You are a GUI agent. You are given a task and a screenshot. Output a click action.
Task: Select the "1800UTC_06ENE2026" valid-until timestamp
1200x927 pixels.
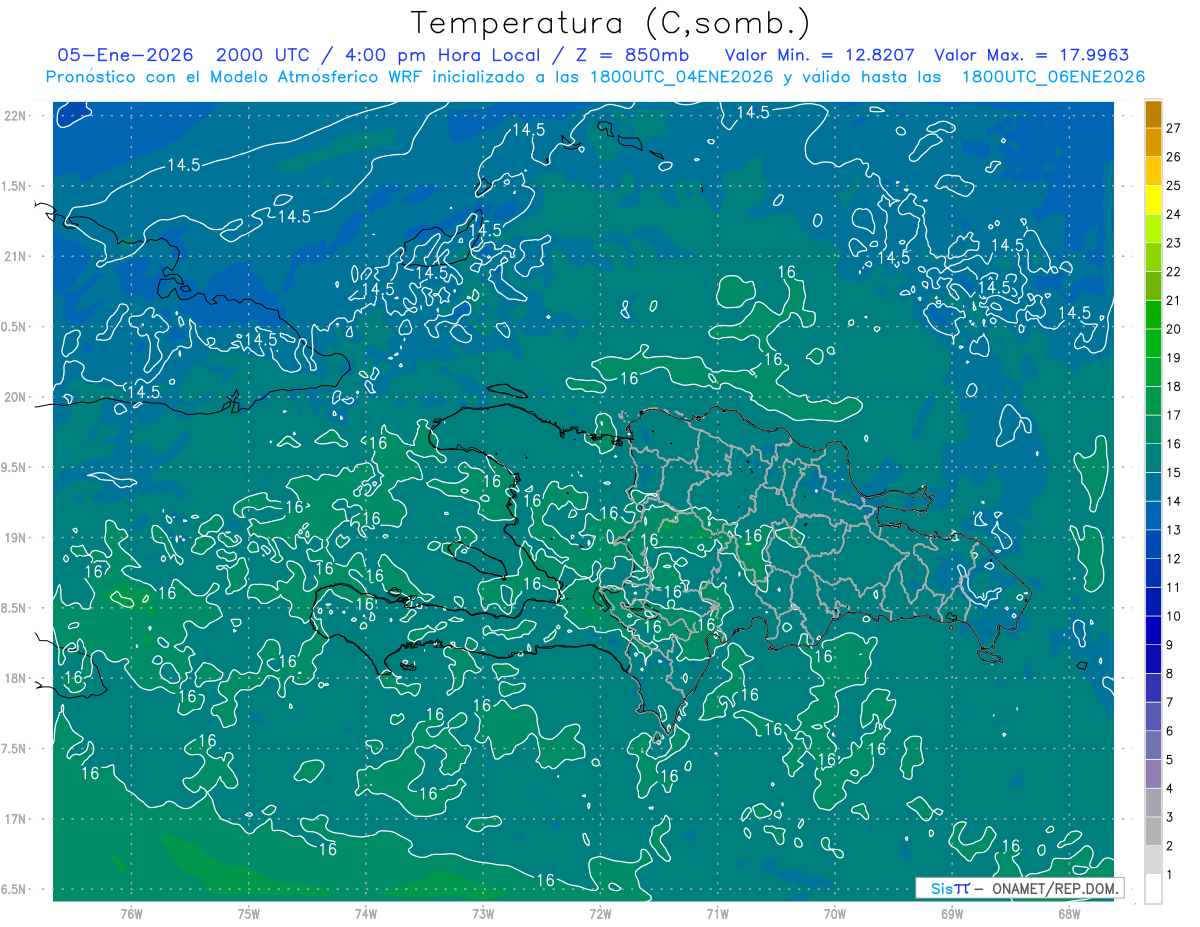click(x=1053, y=77)
